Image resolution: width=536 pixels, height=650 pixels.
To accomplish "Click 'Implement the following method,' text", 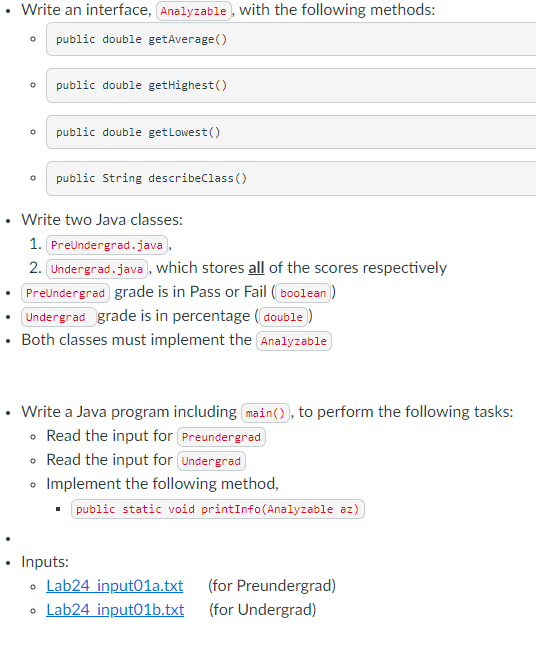I will (x=162, y=484).
